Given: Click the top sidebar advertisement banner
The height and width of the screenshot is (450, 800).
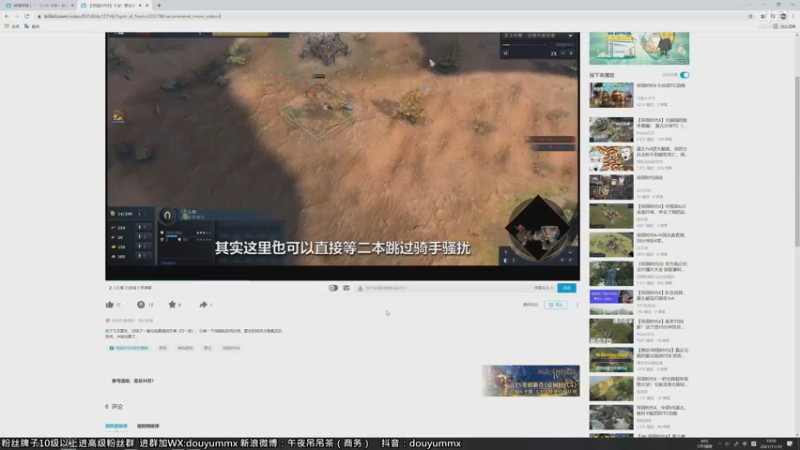Looking at the screenshot, I should coord(639,48).
